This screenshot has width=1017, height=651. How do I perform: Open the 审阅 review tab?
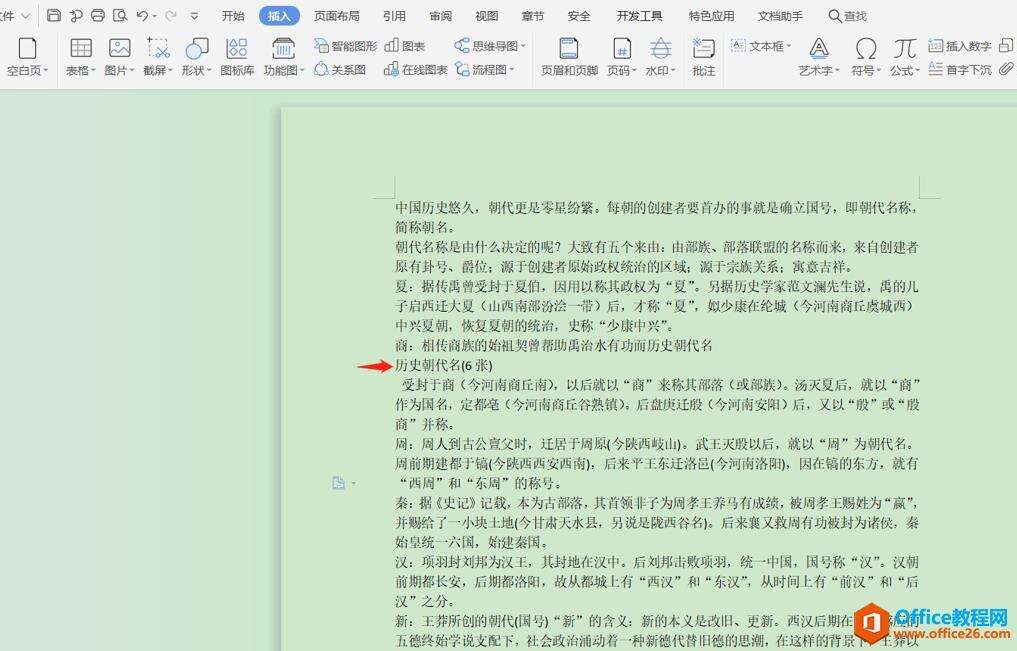441,15
